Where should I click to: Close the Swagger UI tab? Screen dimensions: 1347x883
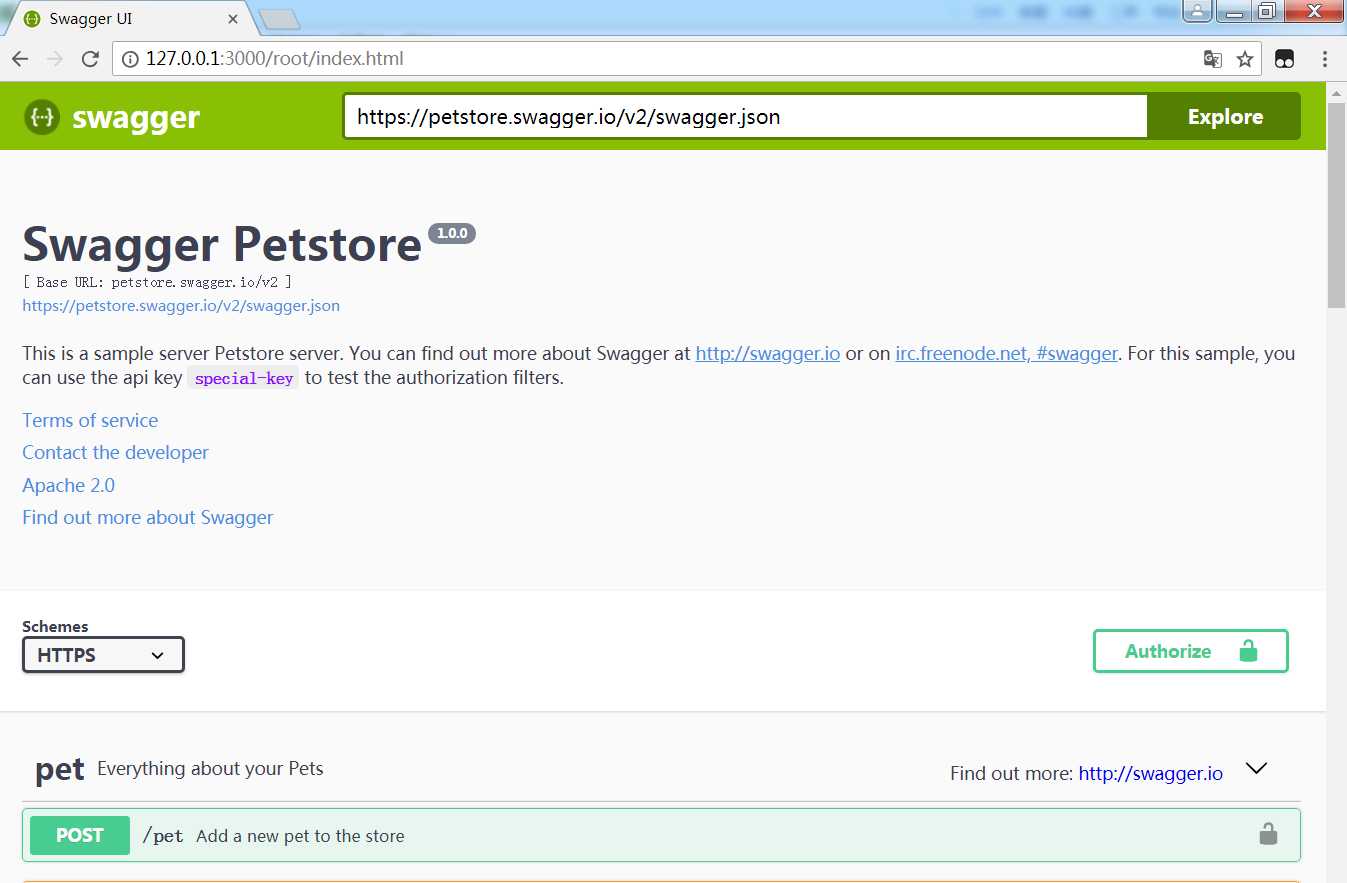(234, 18)
